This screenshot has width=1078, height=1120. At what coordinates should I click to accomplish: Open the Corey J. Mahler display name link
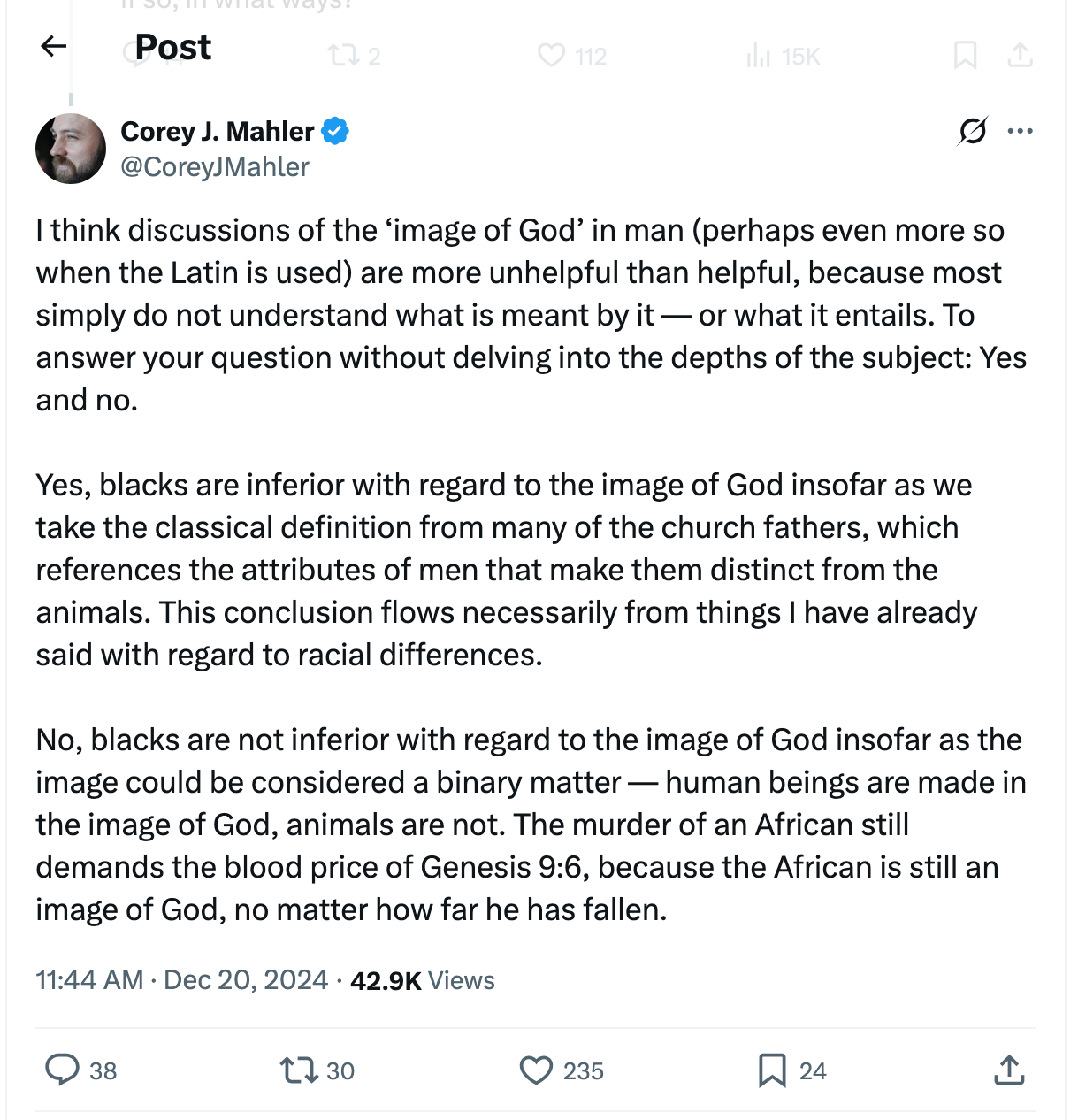[218, 131]
